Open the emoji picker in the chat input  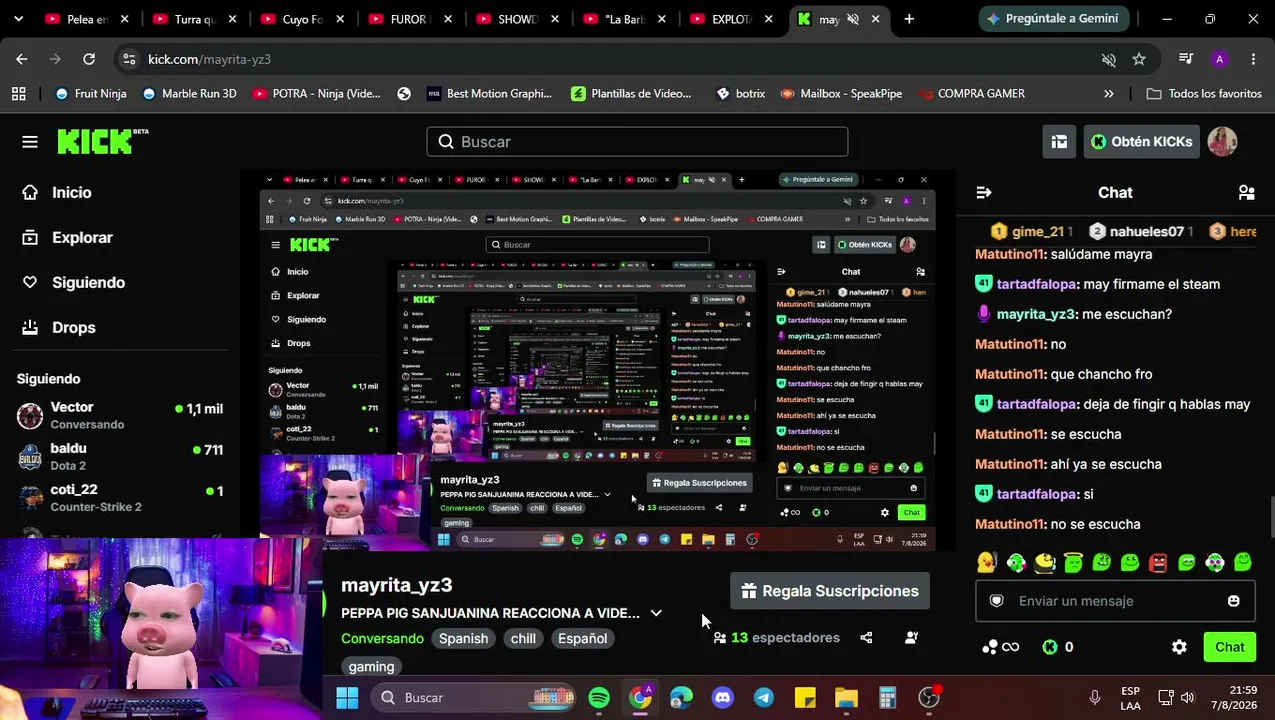[x=1233, y=601]
